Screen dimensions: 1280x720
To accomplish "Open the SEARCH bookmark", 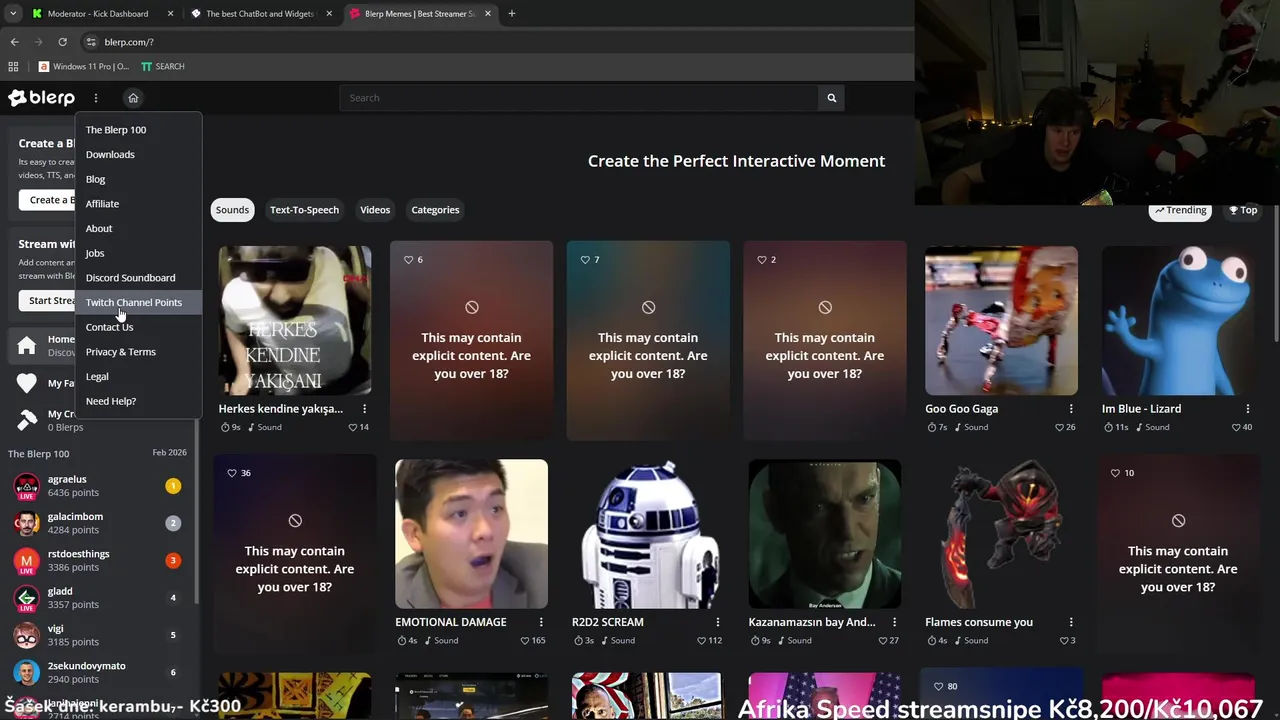I will pyautogui.click(x=163, y=67).
